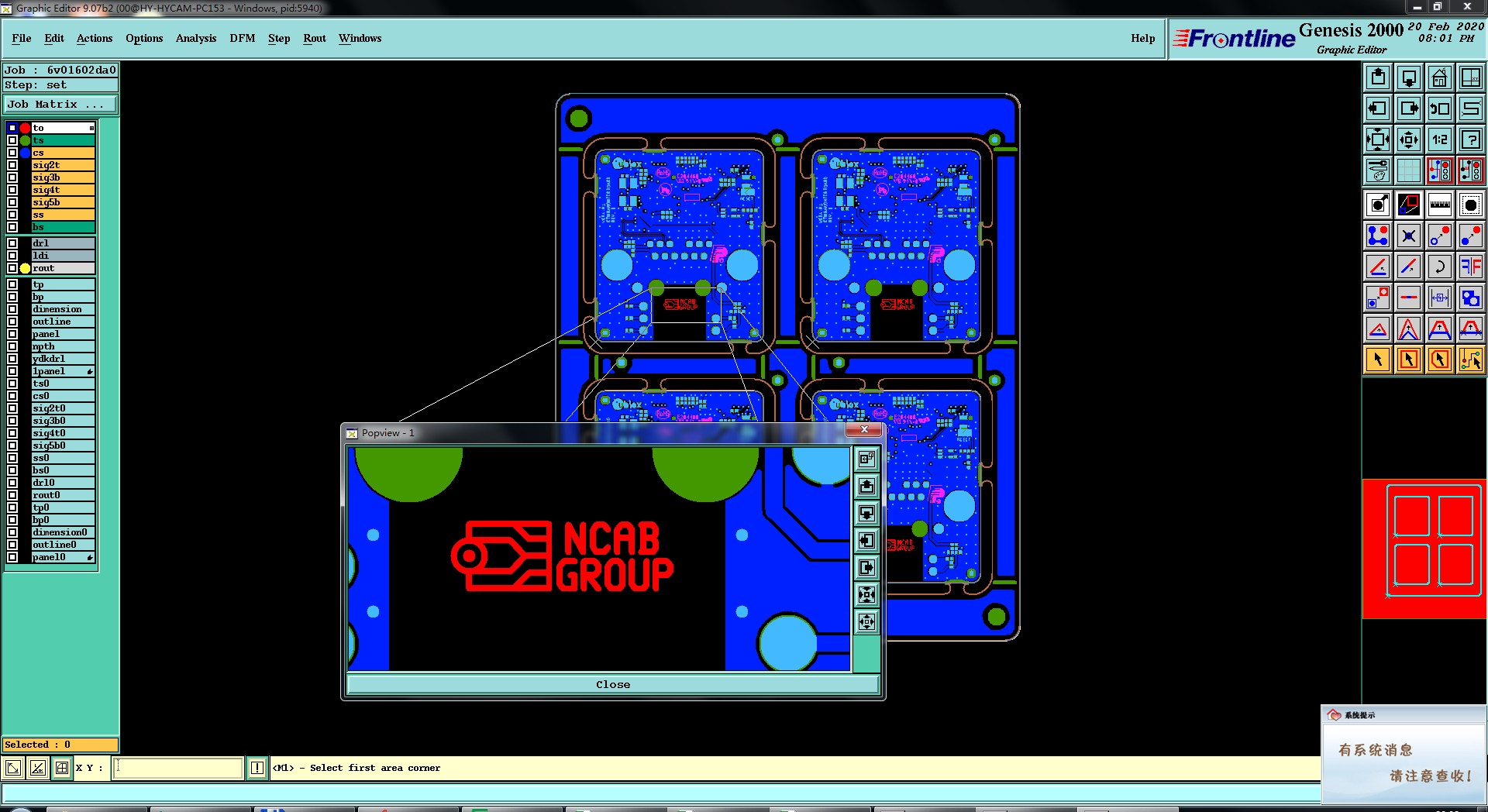Toggle the 'panel0' layer checkbox

(x=12, y=557)
